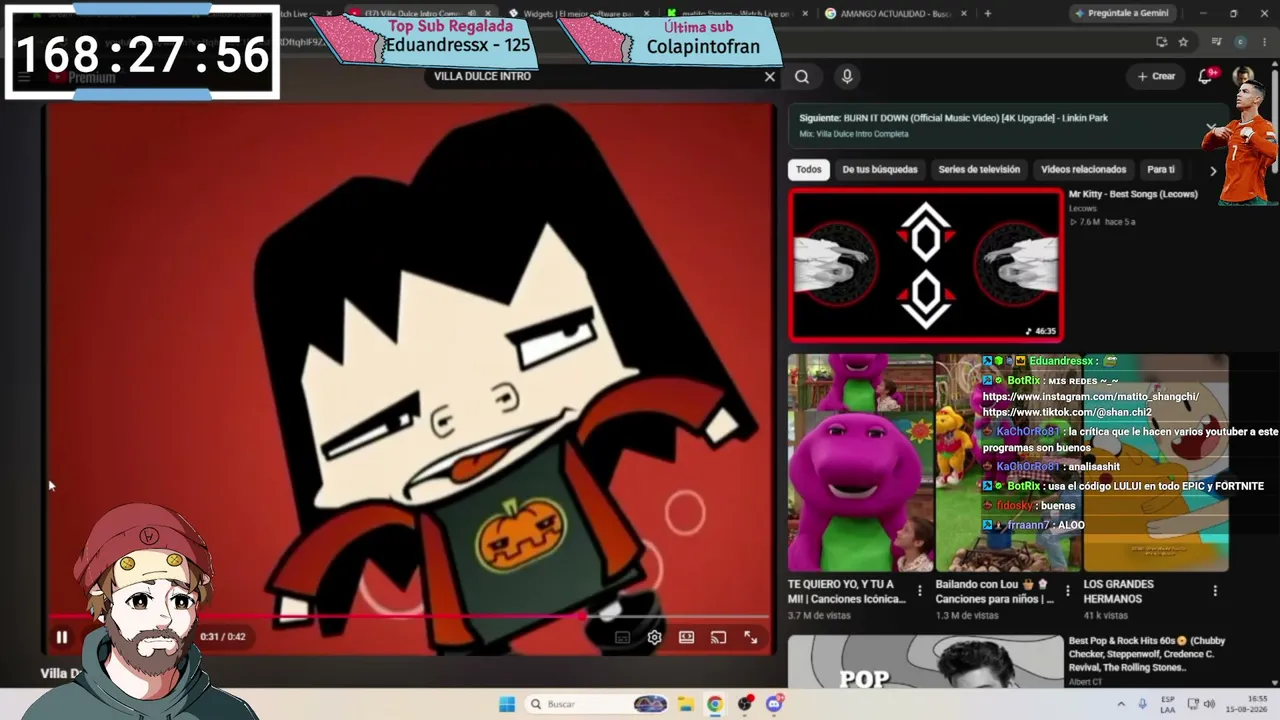Show more filter chips with the arrow
The image size is (1280, 720).
1213,171
